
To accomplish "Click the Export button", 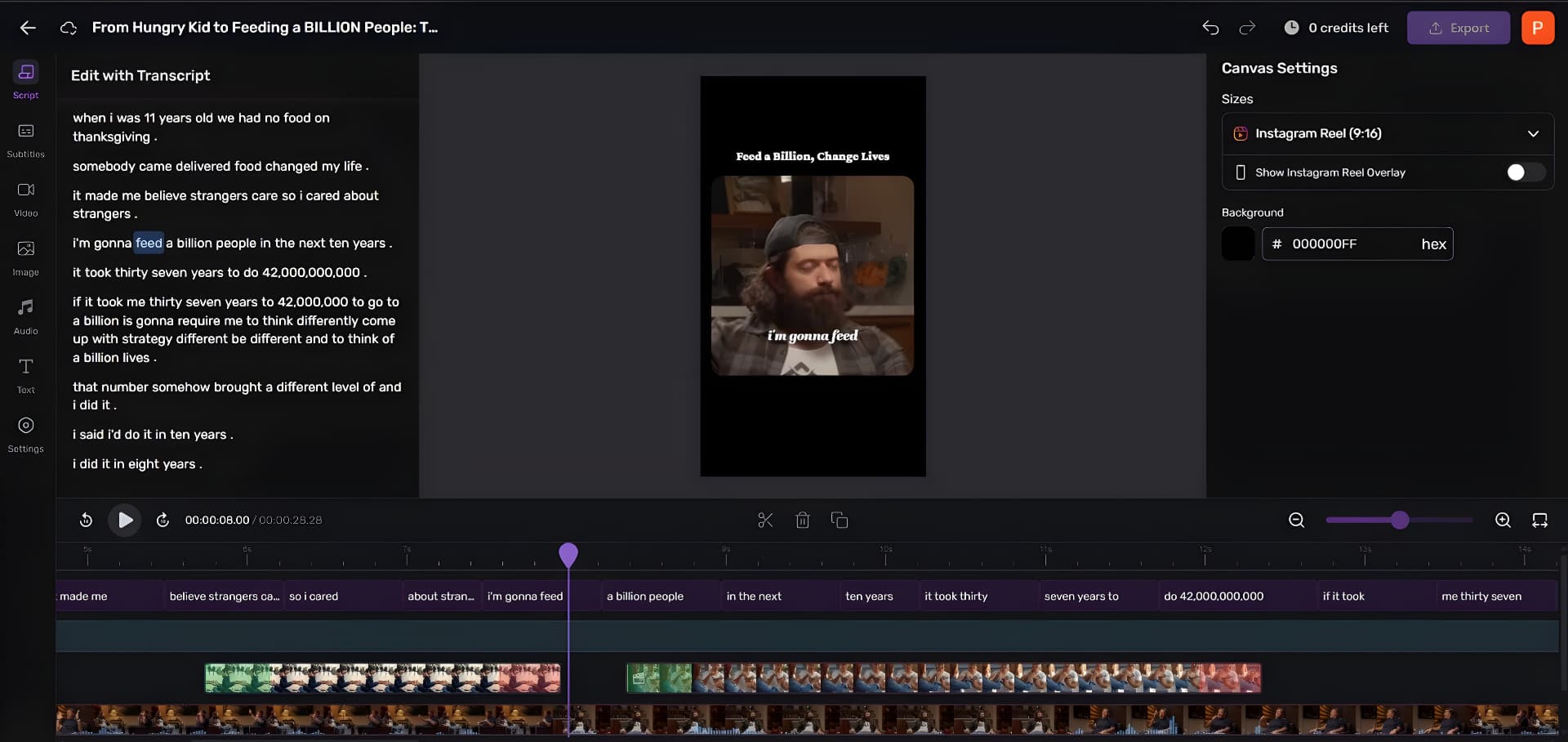I will tap(1459, 27).
